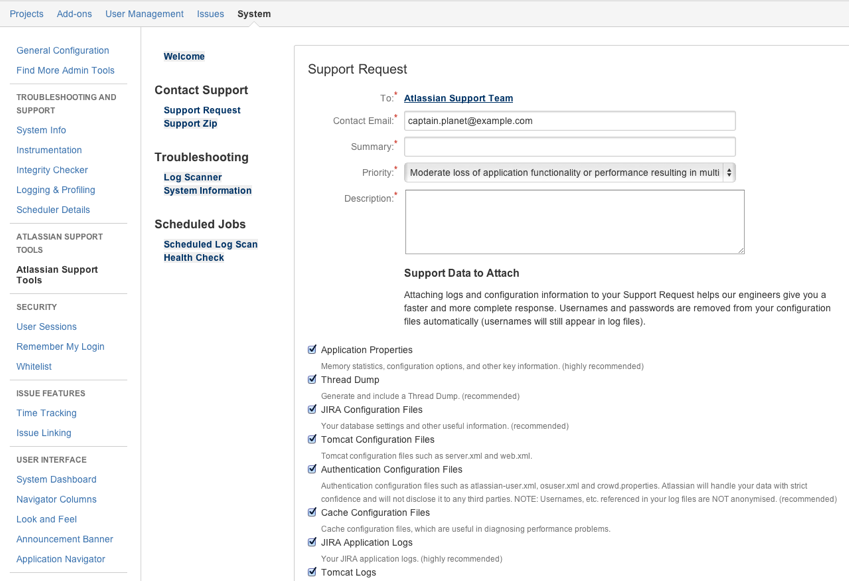The width and height of the screenshot is (849, 581).
Task: Click into the Summary field
Action: click(570, 147)
